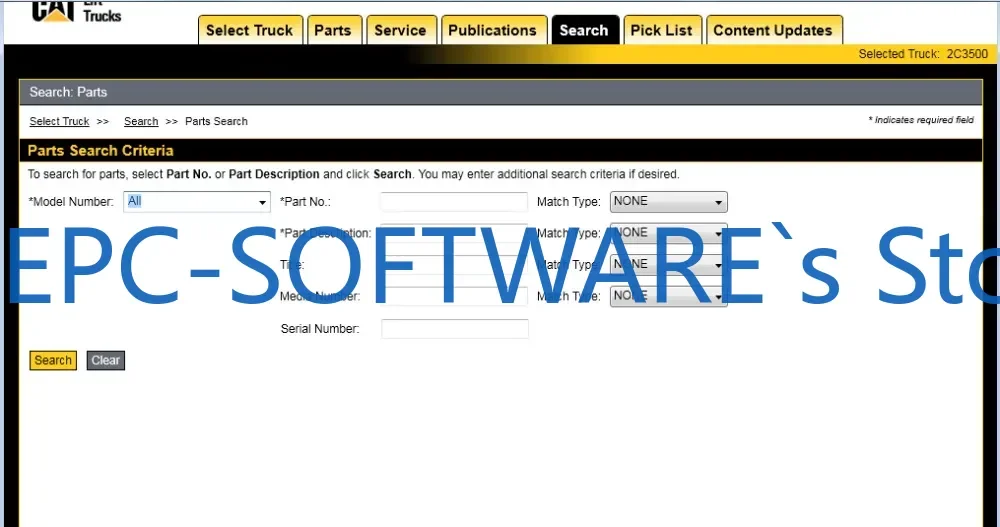The image size is (1000, 527).
Task: Click the Clear button
Action: coord(105,360)
